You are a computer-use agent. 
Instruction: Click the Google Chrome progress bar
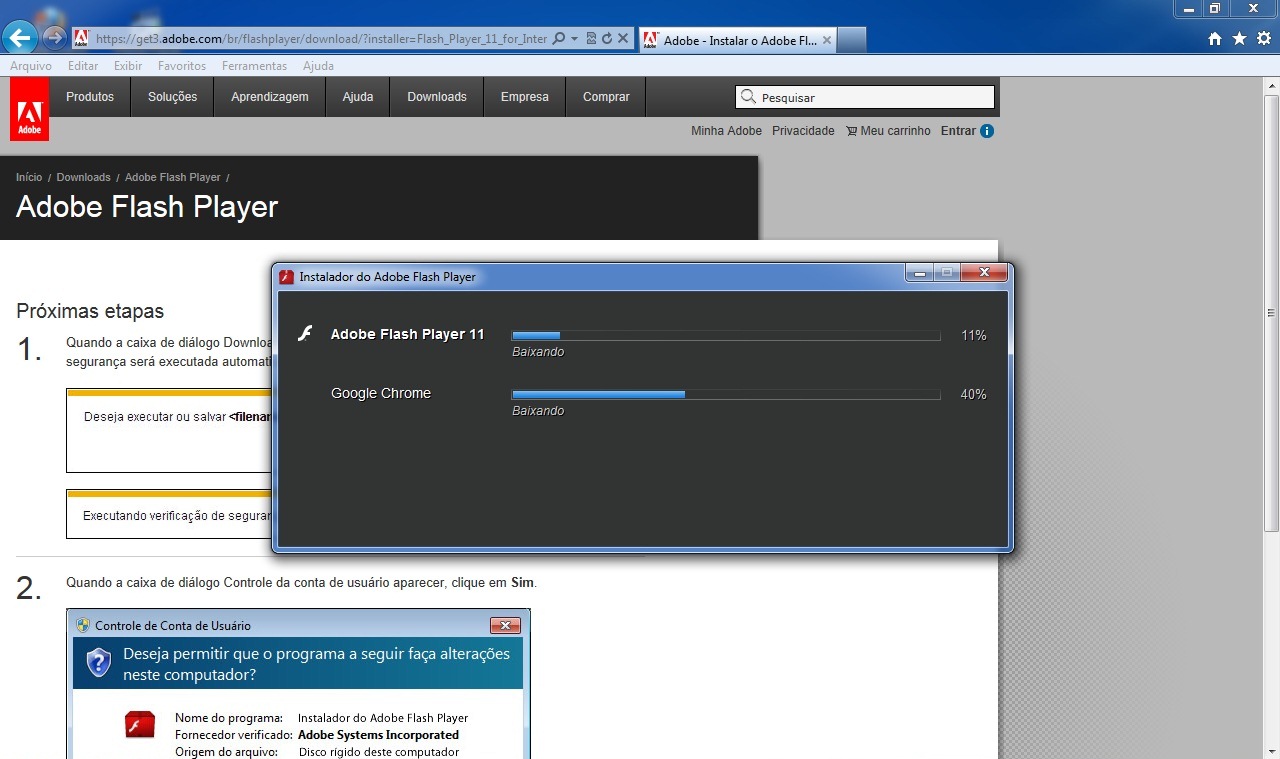pyautogui.click(x=726, y=395)
